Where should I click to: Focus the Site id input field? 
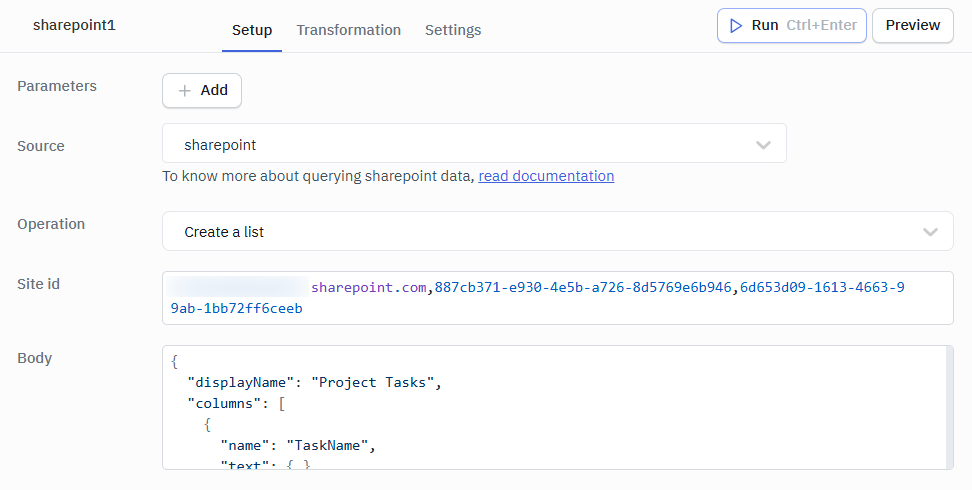pyautogui.click(x=557, y=298)
